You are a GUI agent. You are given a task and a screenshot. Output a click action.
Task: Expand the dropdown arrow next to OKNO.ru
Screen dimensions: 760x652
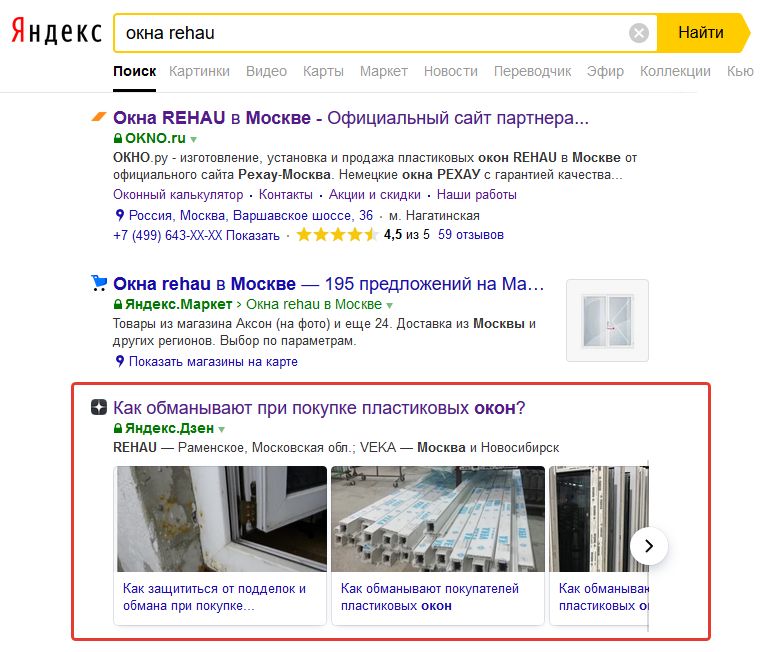click(194, 139)
